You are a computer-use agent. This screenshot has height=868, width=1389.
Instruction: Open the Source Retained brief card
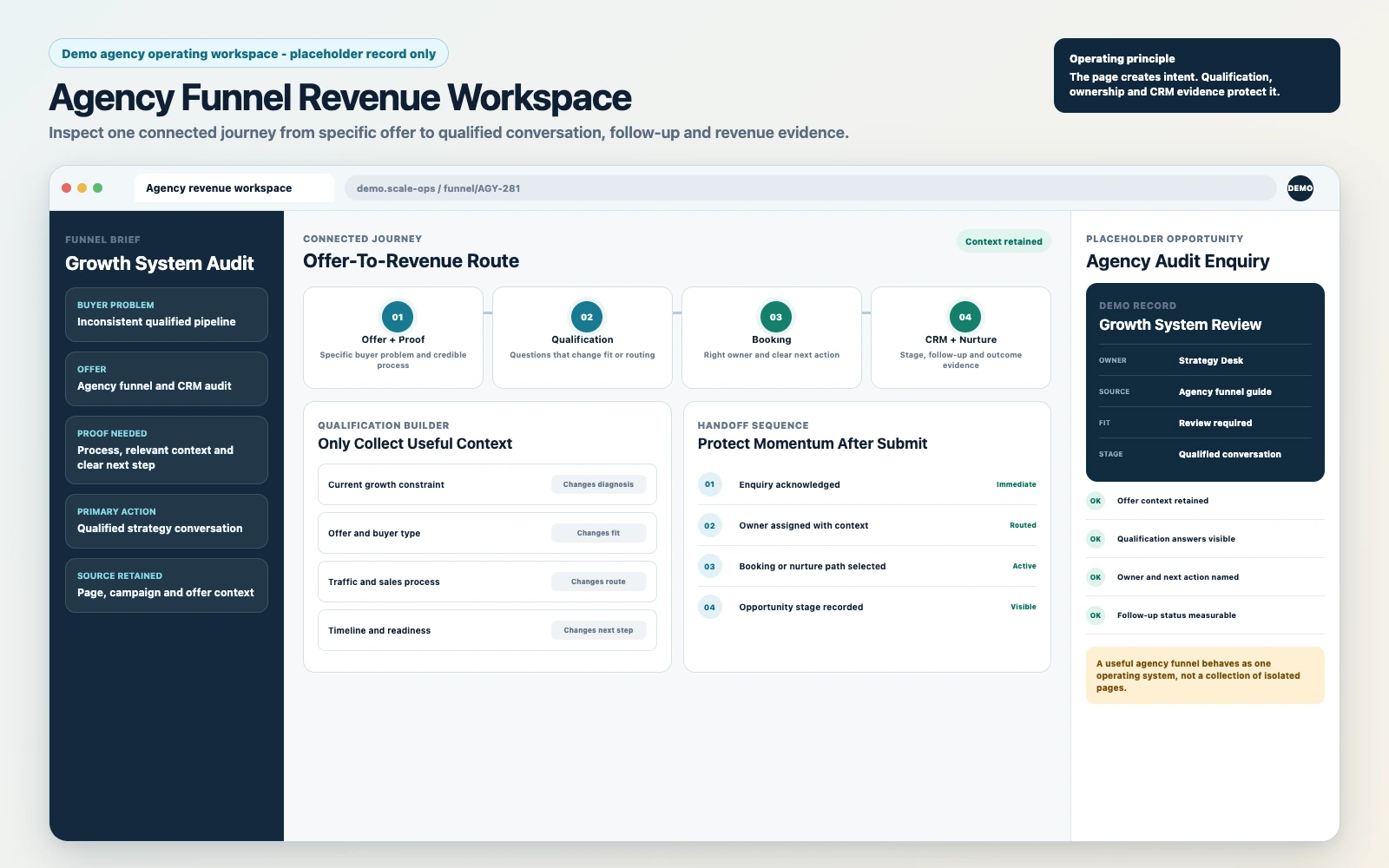(167, 585)
